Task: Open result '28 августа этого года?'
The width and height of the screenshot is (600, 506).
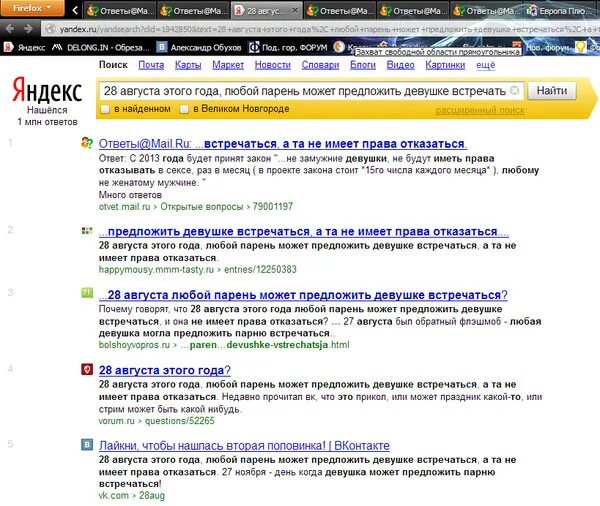Action: [x=165, y=371]
